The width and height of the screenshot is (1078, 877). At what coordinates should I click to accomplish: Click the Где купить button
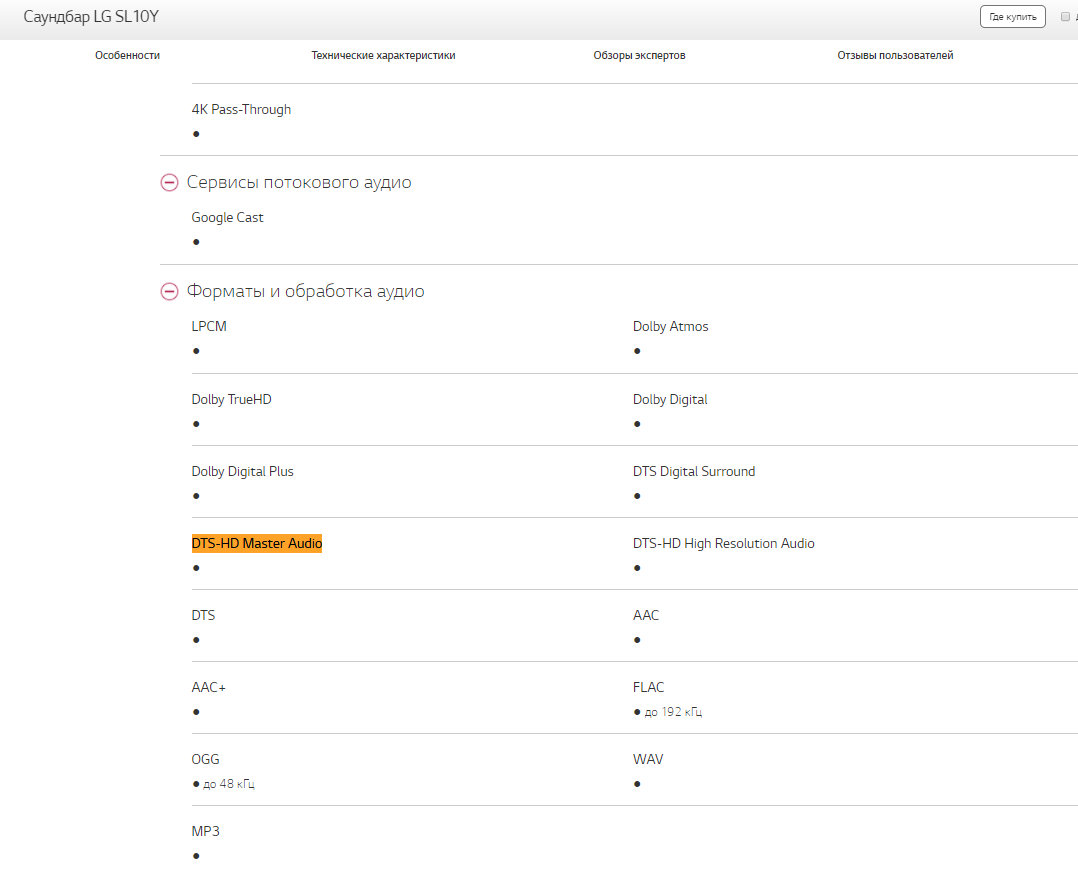(1012, 17)
